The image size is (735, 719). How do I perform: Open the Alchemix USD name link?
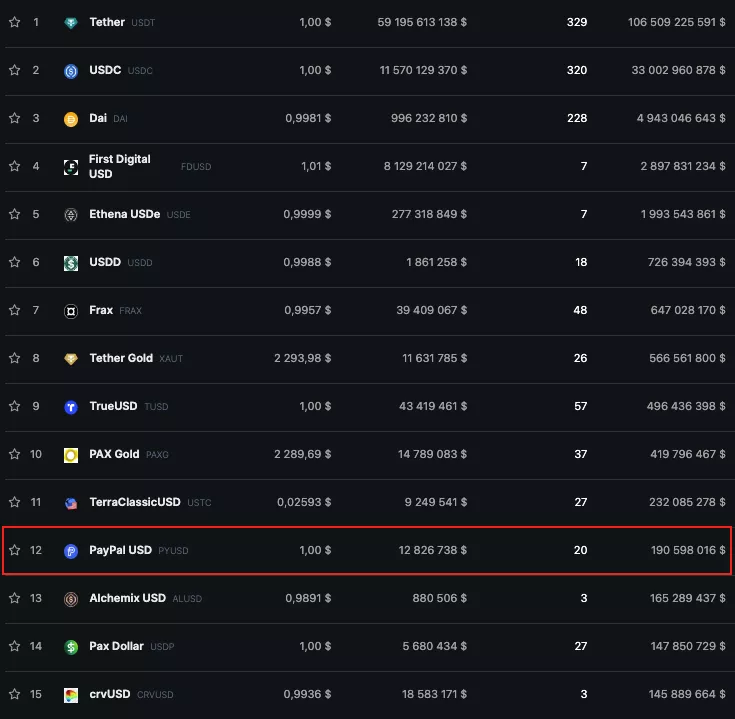point(127,598)
